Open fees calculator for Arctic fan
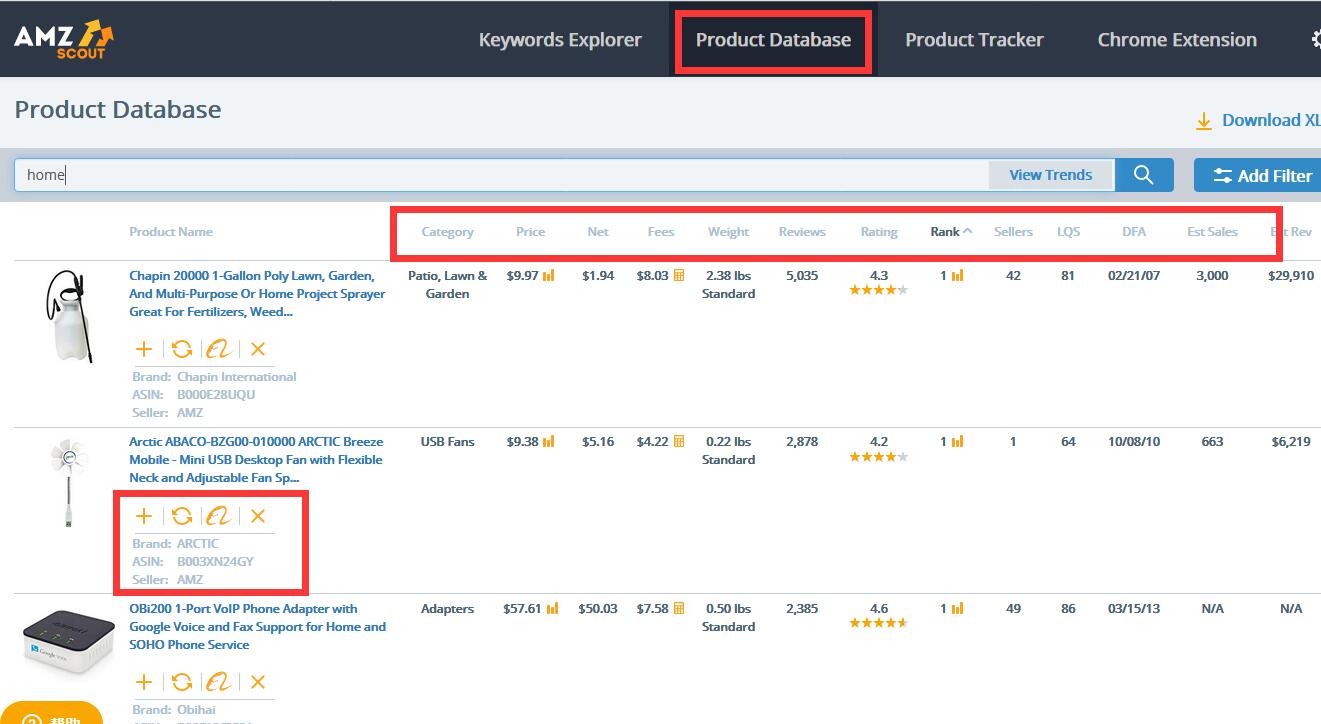This screenshot has width=1321, height=724. click(x=679, y=442)
